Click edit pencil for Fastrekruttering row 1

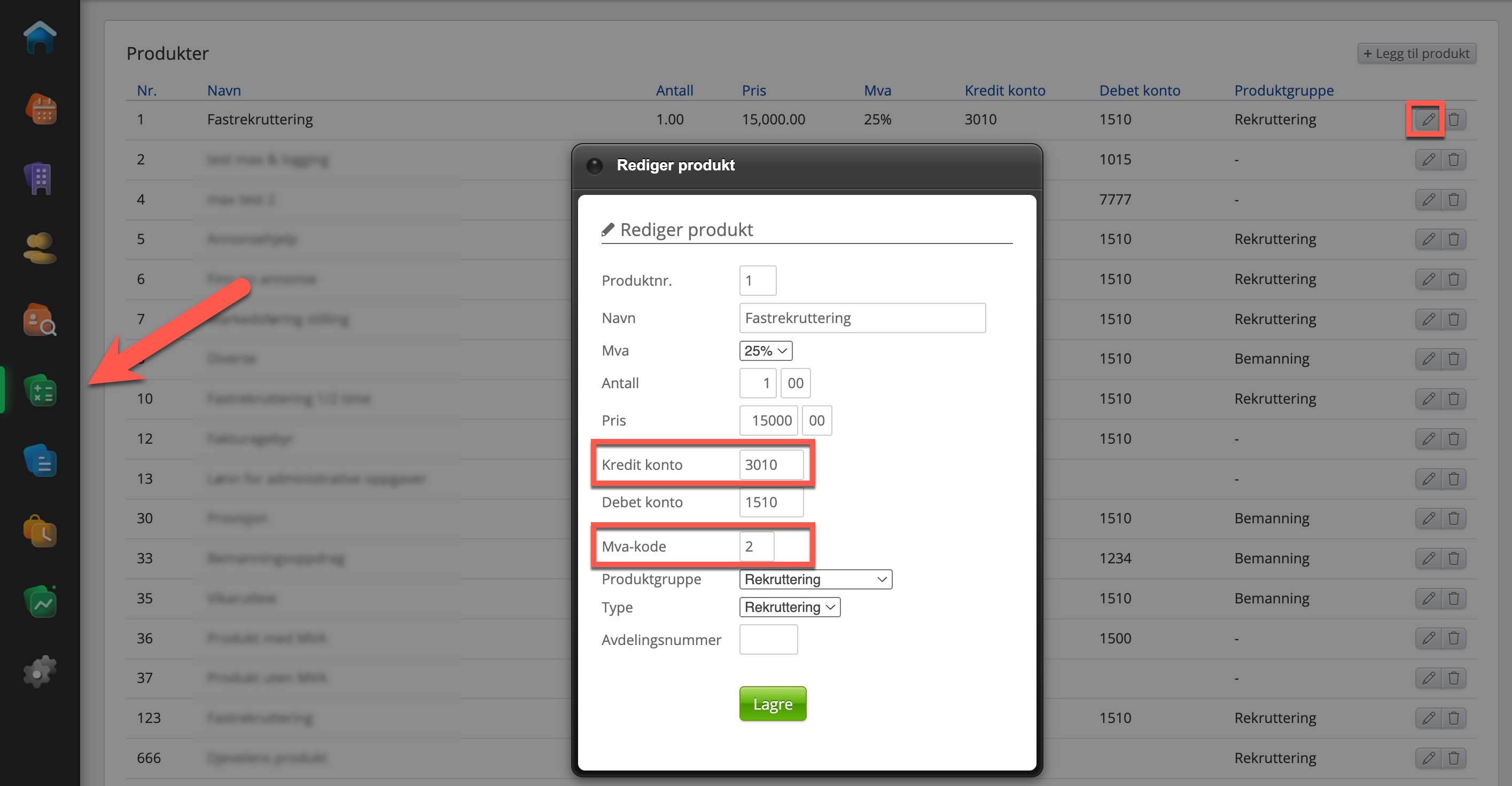tap(1428, 120)
